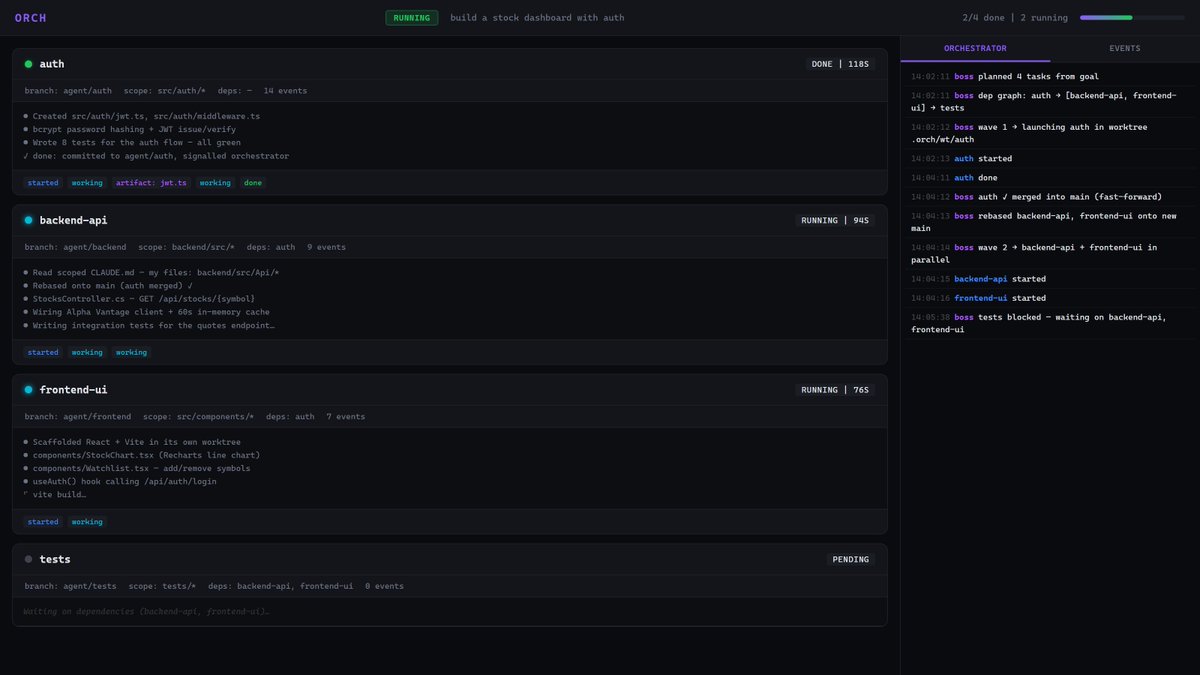The image size is (1200, 675).
Task: Click the overall progress bar in header
Action: (x=1132, y=18)
